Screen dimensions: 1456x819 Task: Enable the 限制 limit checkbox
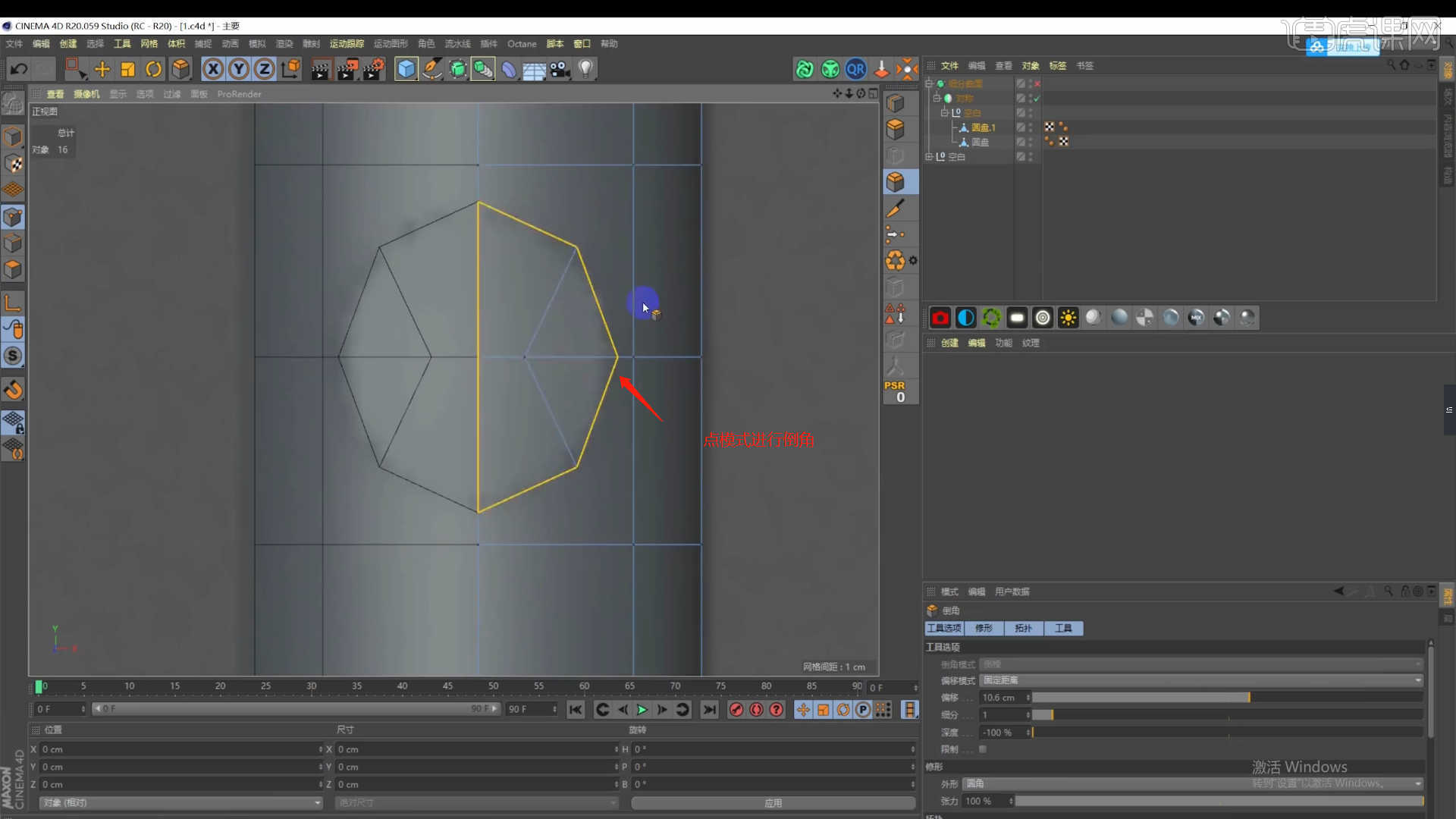click(983, 749)
